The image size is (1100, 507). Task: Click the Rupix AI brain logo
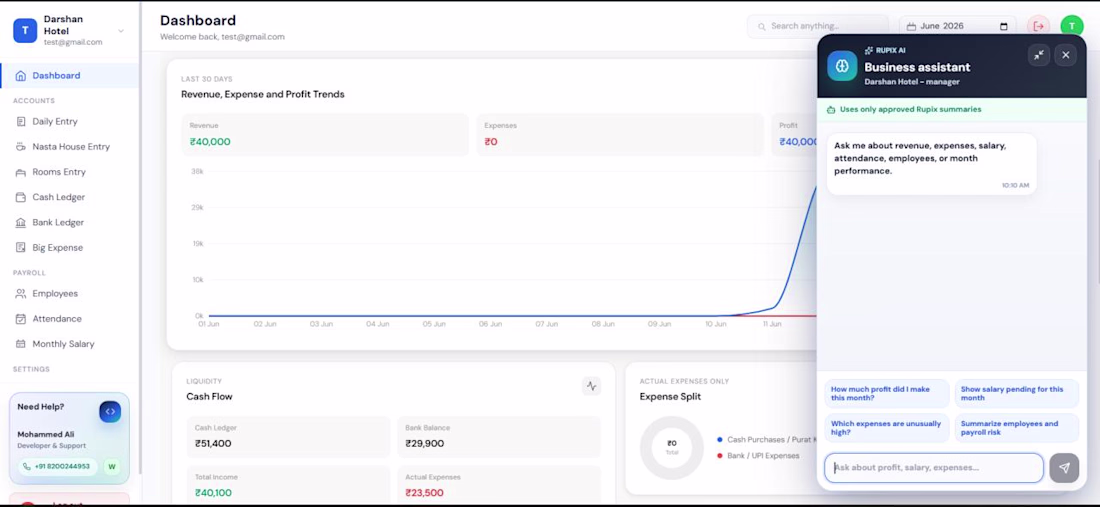[x=842, y=65]
